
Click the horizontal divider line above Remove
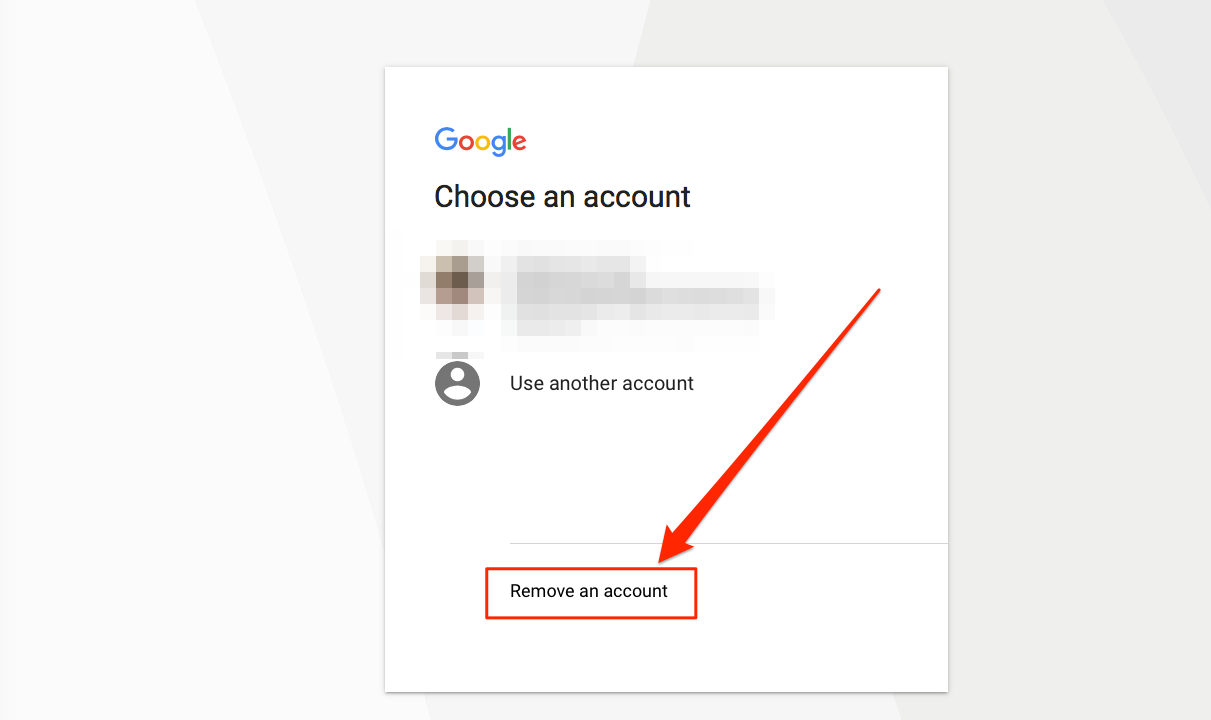(x=728, y=543)
